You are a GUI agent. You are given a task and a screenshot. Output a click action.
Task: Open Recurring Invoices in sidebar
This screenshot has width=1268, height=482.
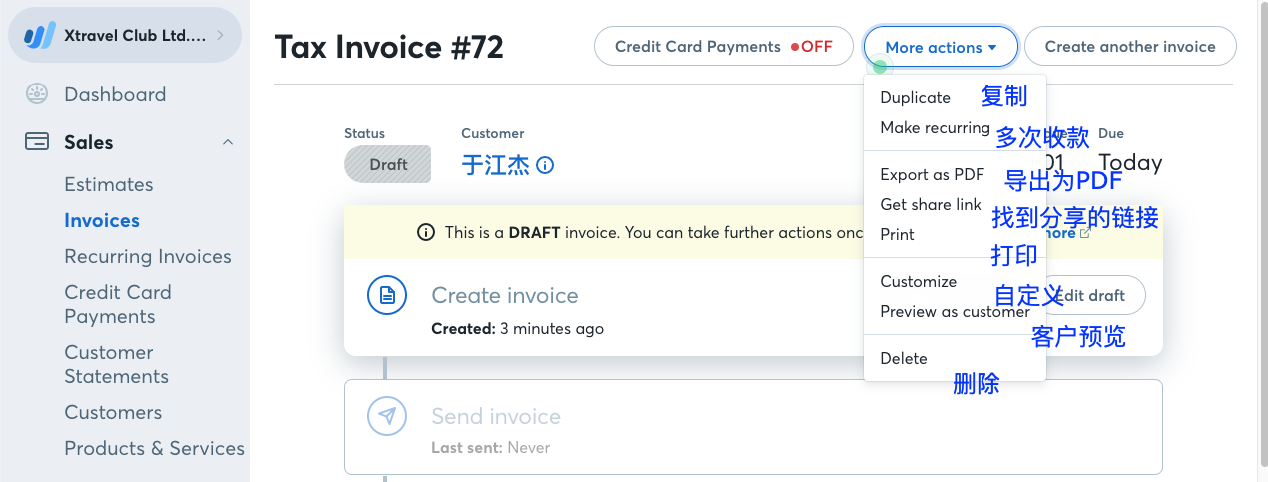[148, 256]
